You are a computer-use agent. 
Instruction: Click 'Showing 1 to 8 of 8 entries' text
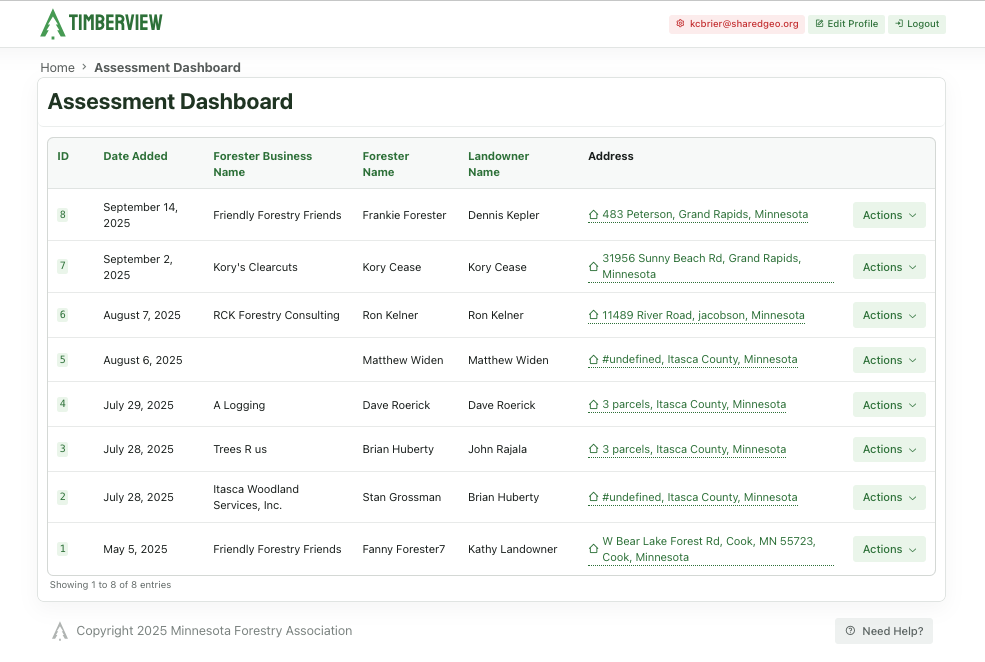[x=111, y=585]
